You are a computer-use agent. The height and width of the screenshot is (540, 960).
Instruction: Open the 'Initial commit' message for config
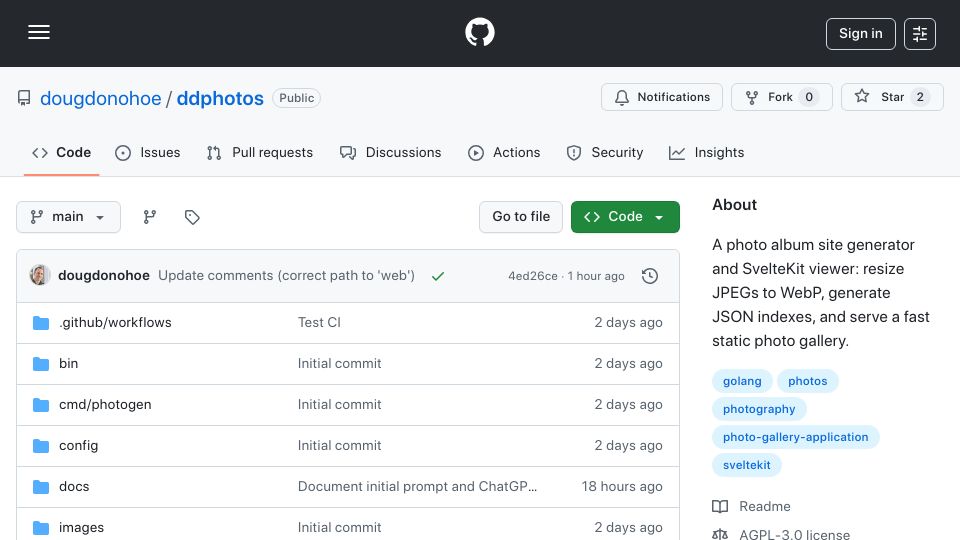click(339, 446)
